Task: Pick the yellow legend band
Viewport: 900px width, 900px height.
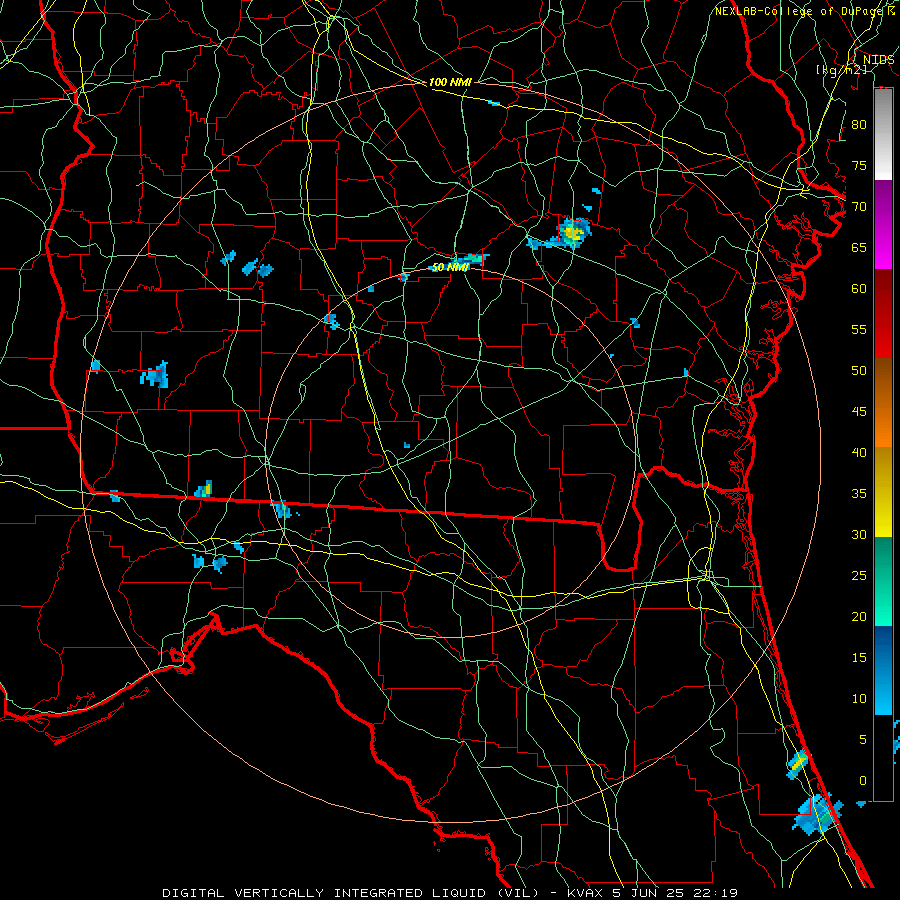Action: pos(883,492)
